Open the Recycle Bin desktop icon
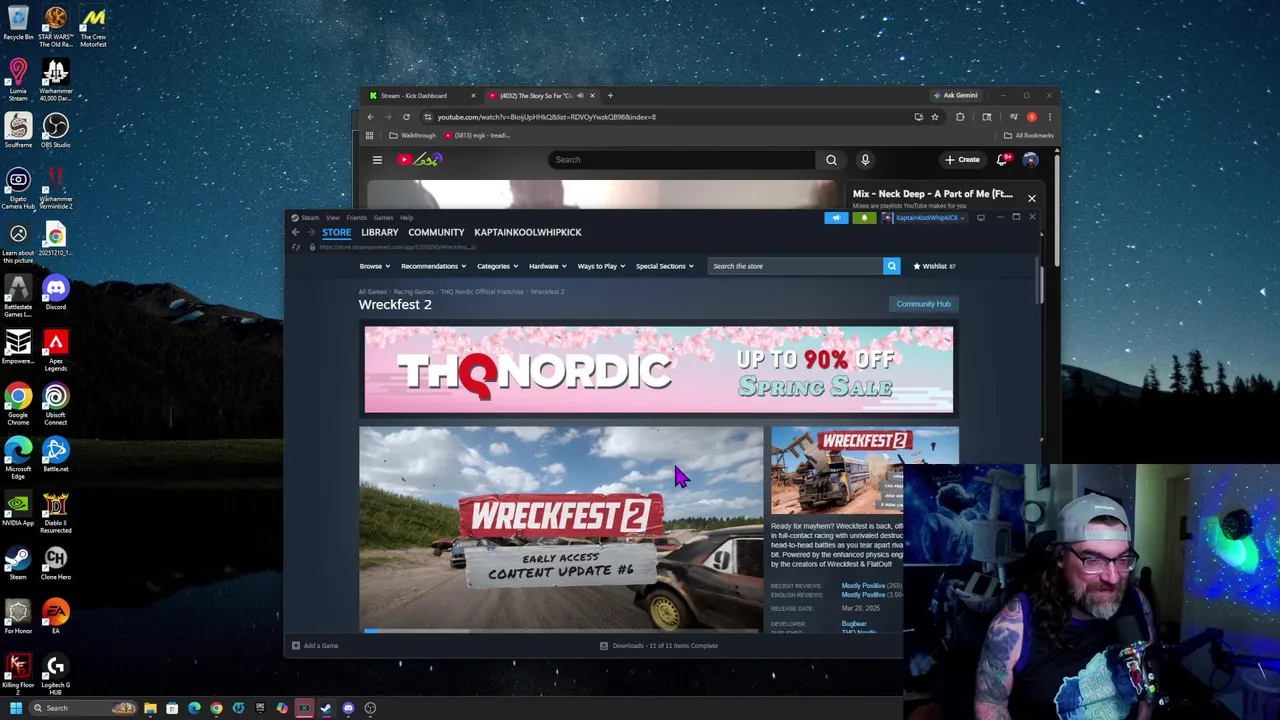The width and height of the screenshot is (1280, 720). (18, 24)
